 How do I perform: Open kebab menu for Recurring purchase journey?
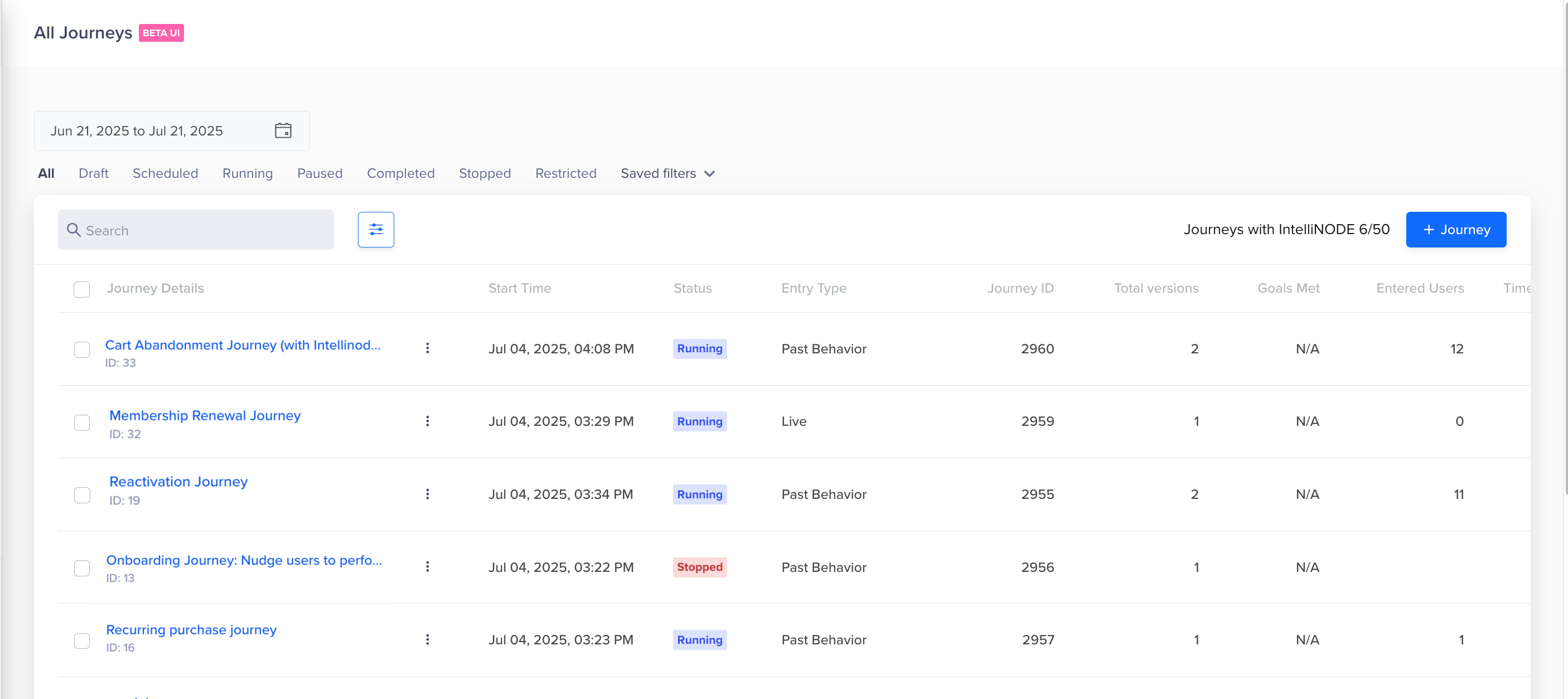pos(427,639)
